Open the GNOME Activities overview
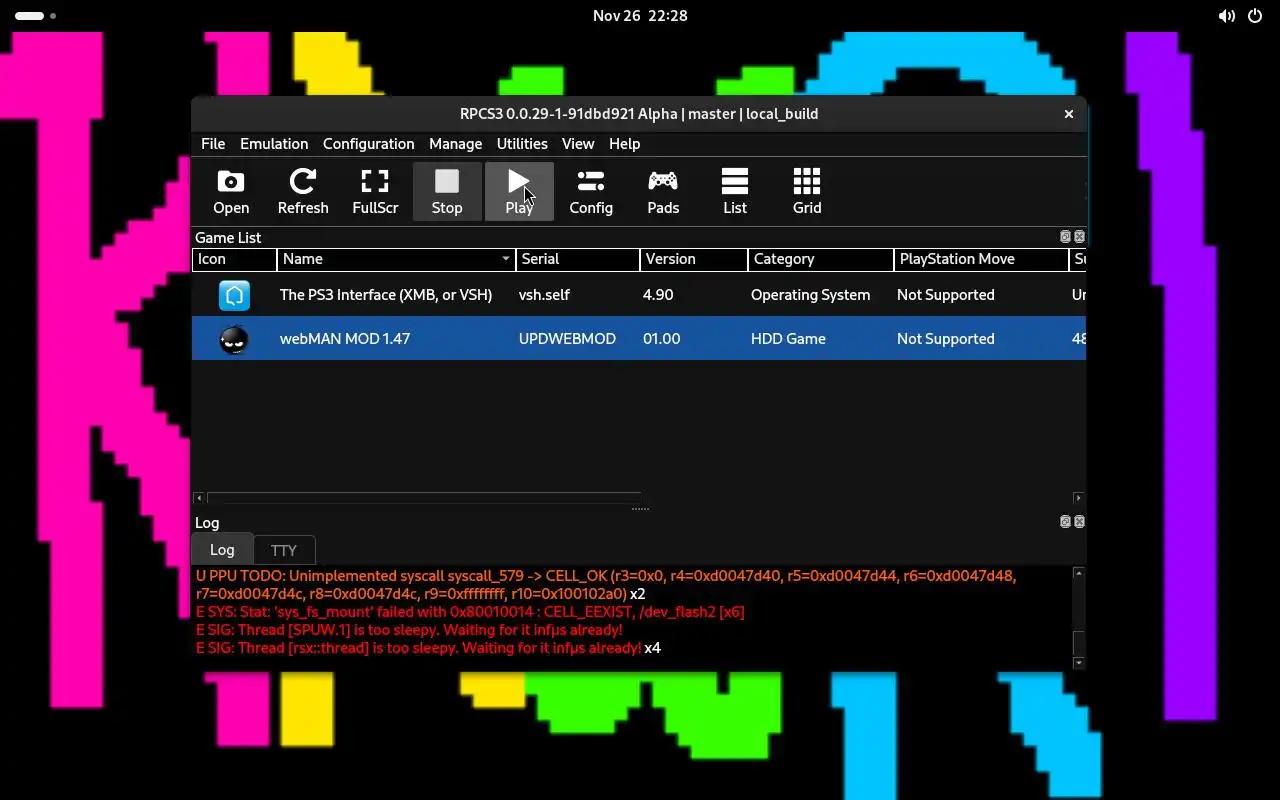 36,16
